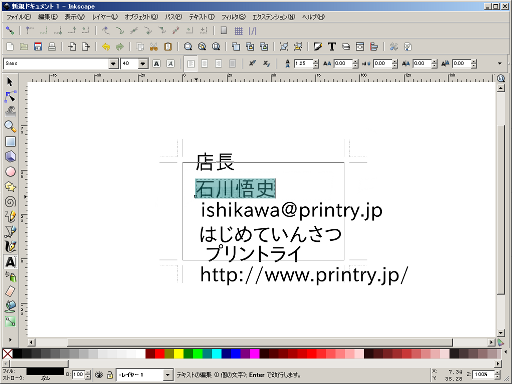Select the Rectangle tool
Screen dimensions: 512x384
pyautogui.click(x=10, y=142)
